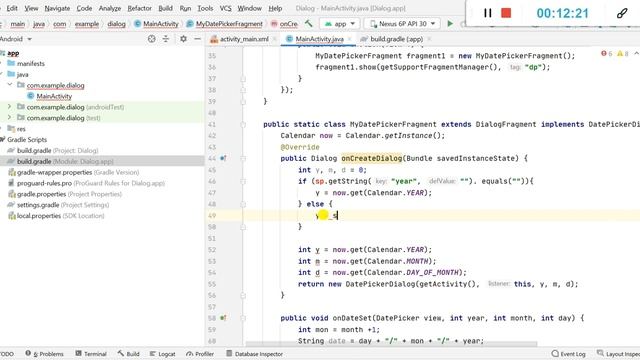This screenshot has width=640, height=360.
Task: Collapse the com.example.dialog package
Action: pyautogui.click(x=10, y=85)
